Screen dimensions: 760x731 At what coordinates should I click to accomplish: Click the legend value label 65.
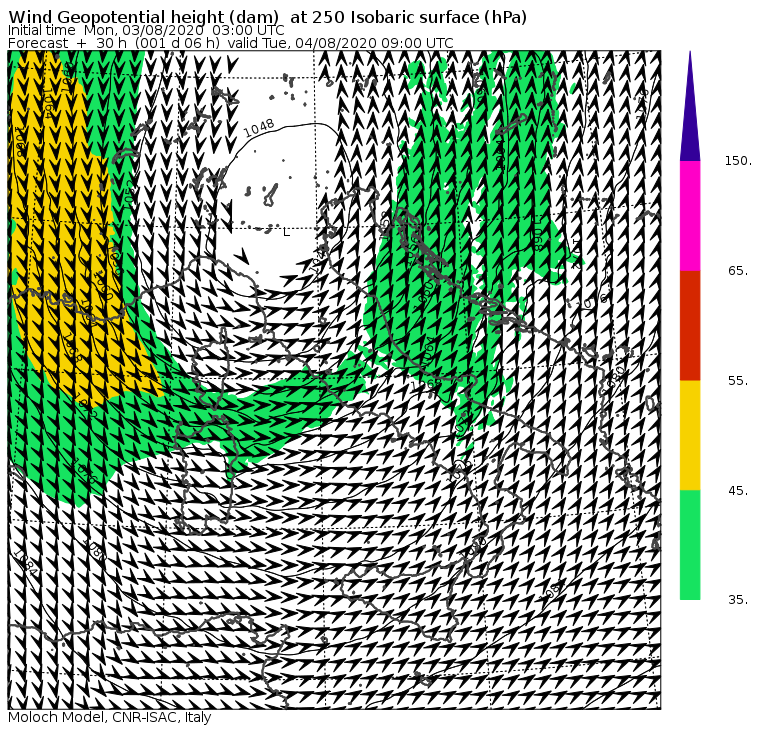[738, 270]
